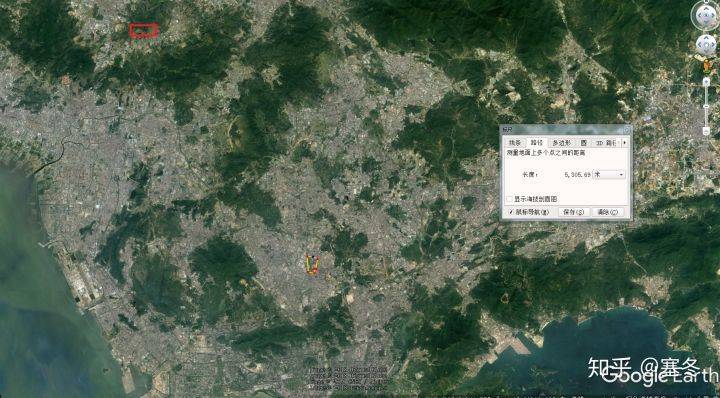Click the red rectangle map overlay
Image resolution: width=720 pixels, height=398 pixels.
coord(144,30)
